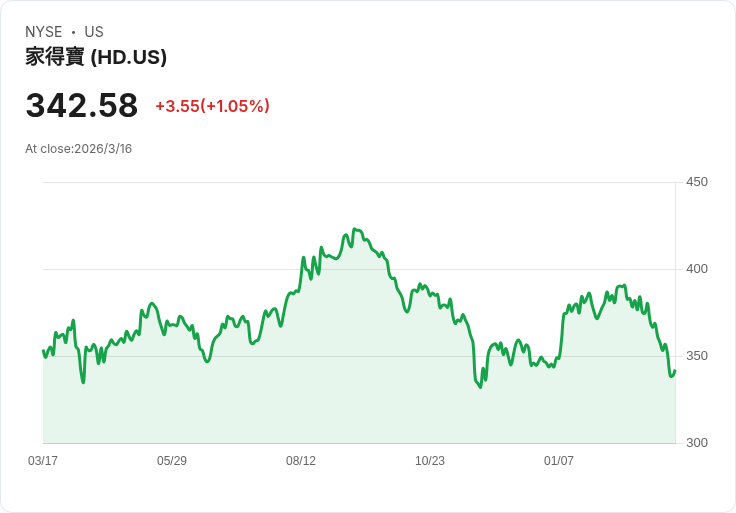Click the 08/12 date axis label
This screenshot has height=513, width=736.
tap(301, 460)
